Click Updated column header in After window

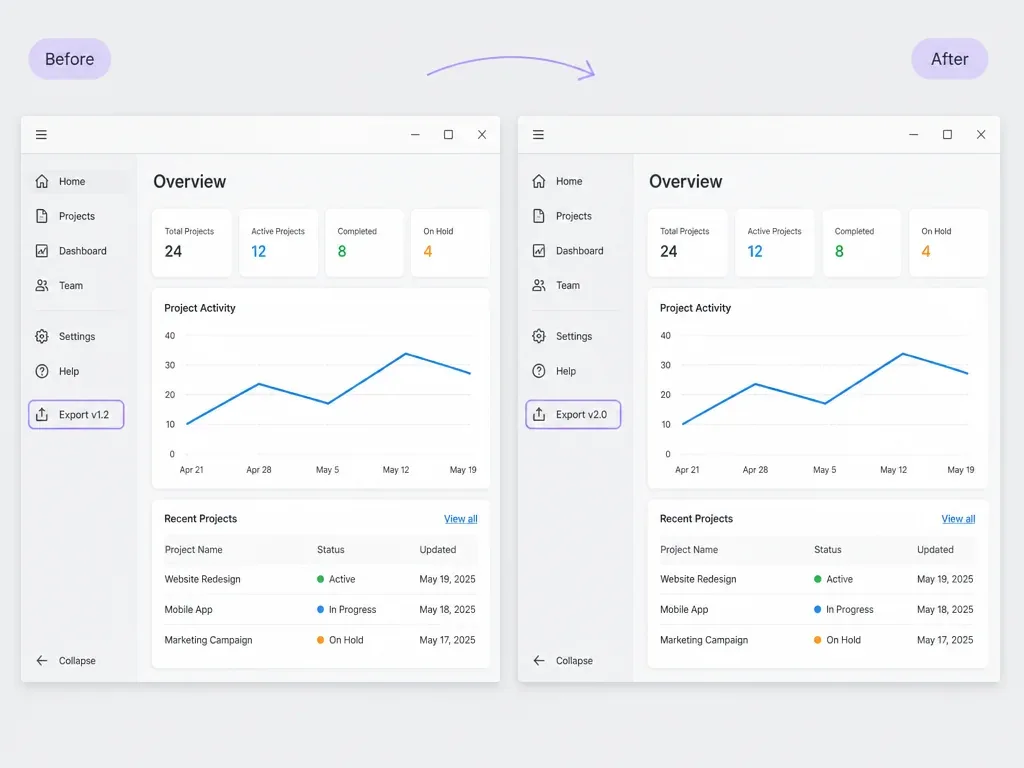pyautogui.click(x=935, y=550)
